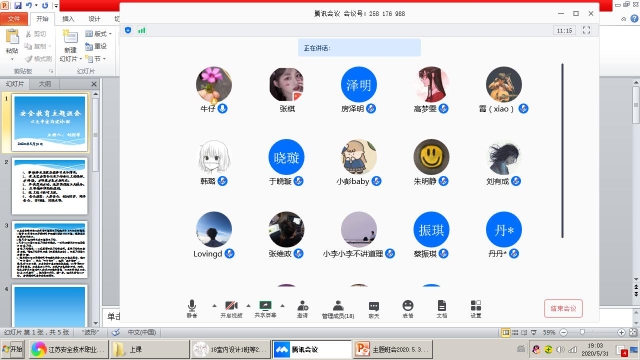Click the Reset slide button

[96, 47]
